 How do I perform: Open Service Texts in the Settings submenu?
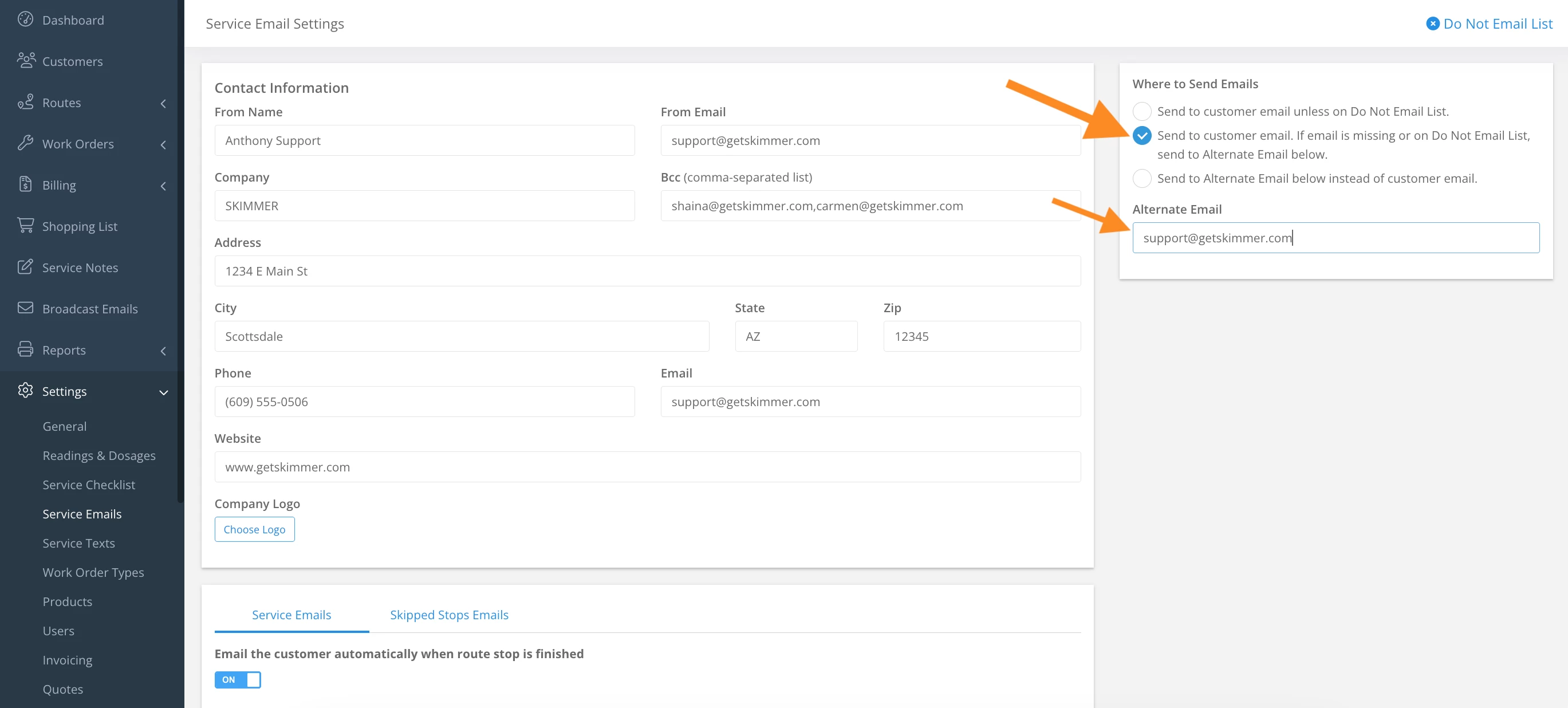(x=78, y=543)
